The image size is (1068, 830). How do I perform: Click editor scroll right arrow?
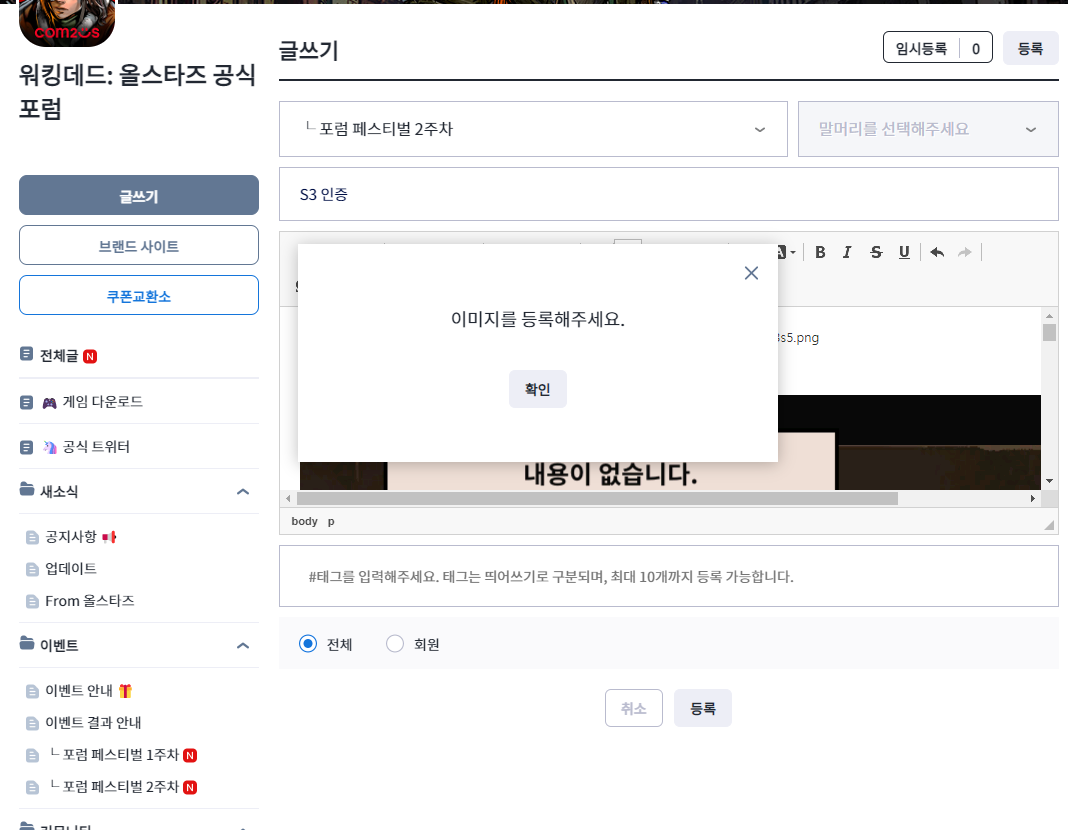[1033, 498]
